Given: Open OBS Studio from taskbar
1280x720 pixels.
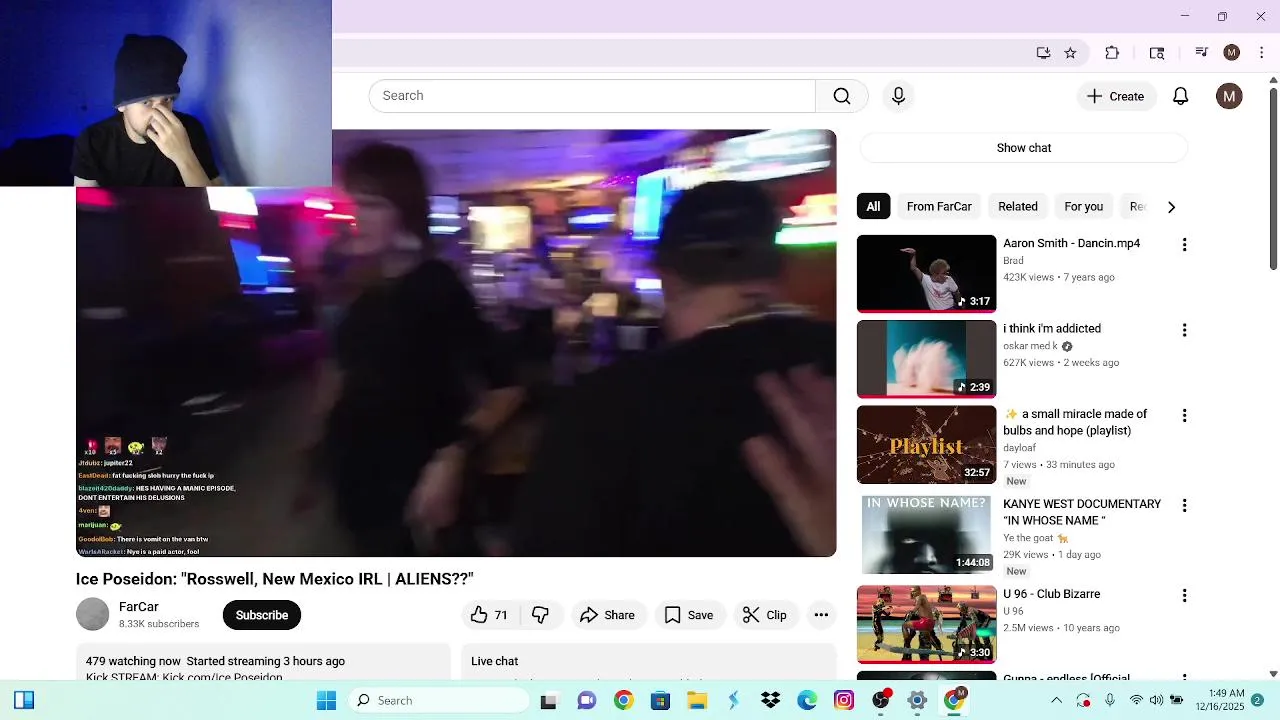Looking at the screenshot, I should [881, 700].
